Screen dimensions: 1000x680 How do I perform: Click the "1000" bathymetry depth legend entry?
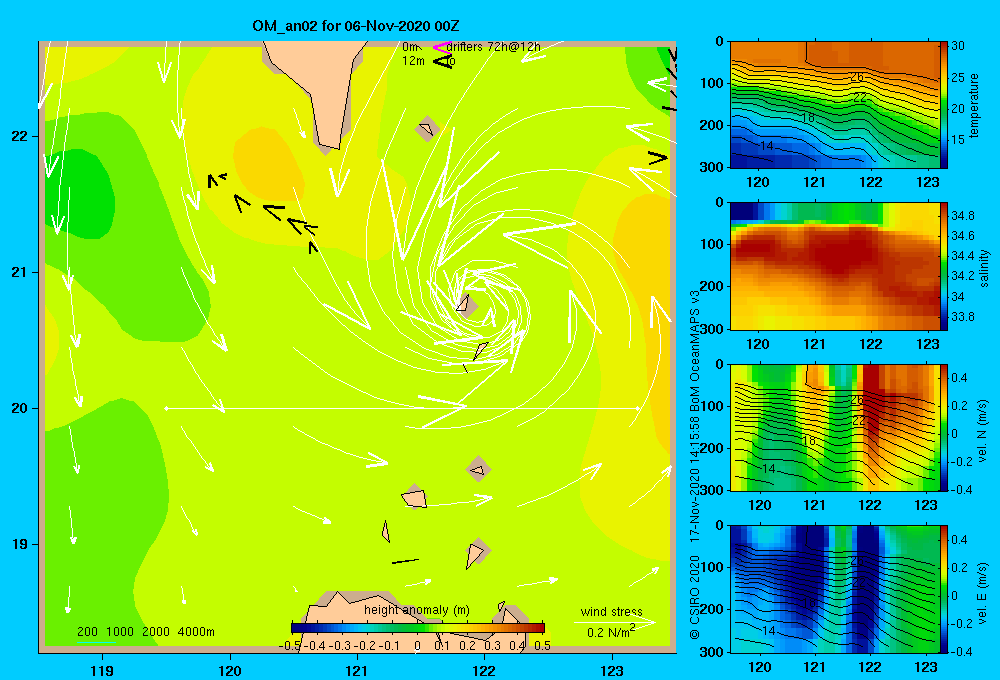pyautogui.click(x=120, y=632)
